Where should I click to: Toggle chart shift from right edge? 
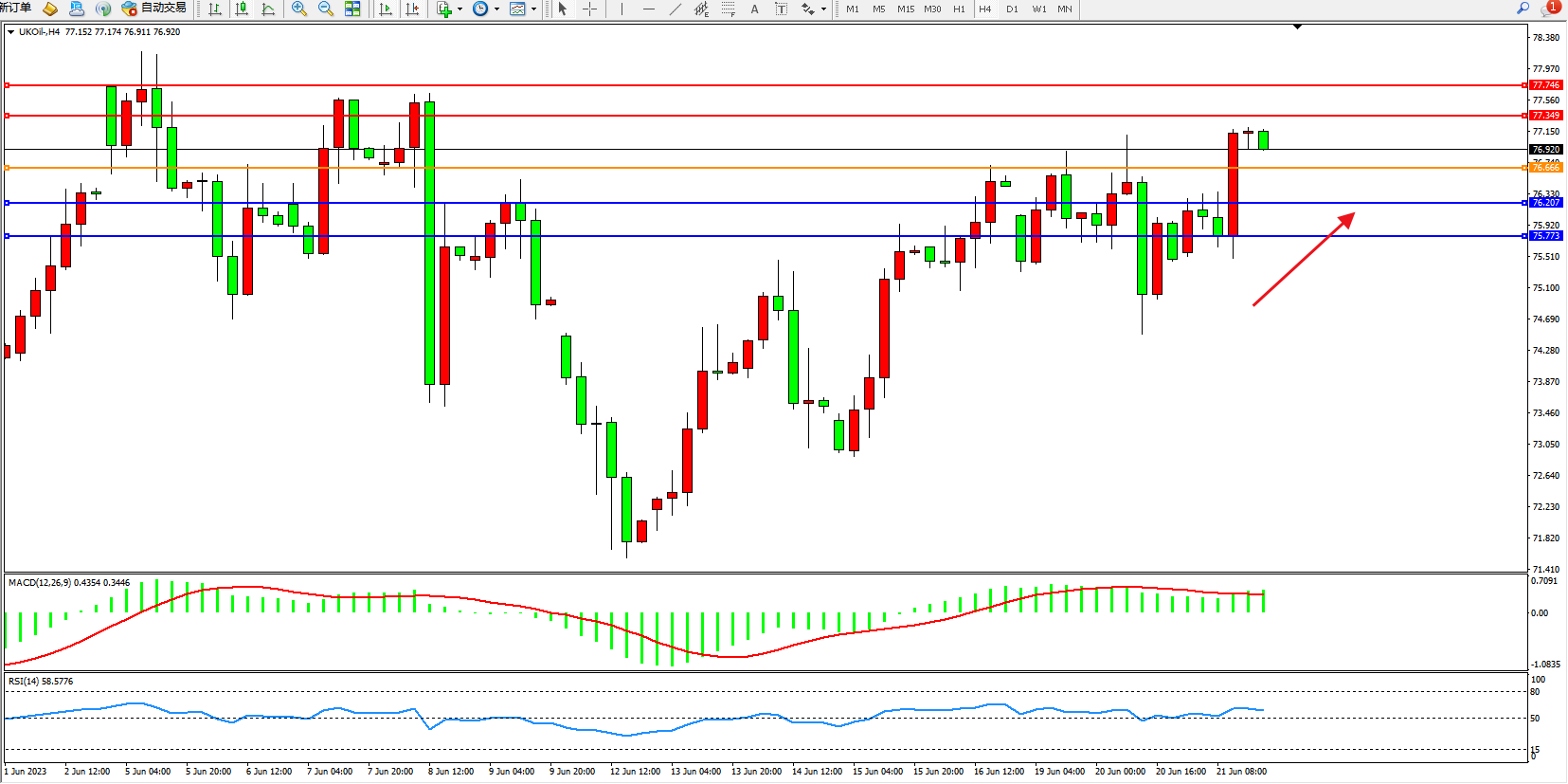[412, 9]
